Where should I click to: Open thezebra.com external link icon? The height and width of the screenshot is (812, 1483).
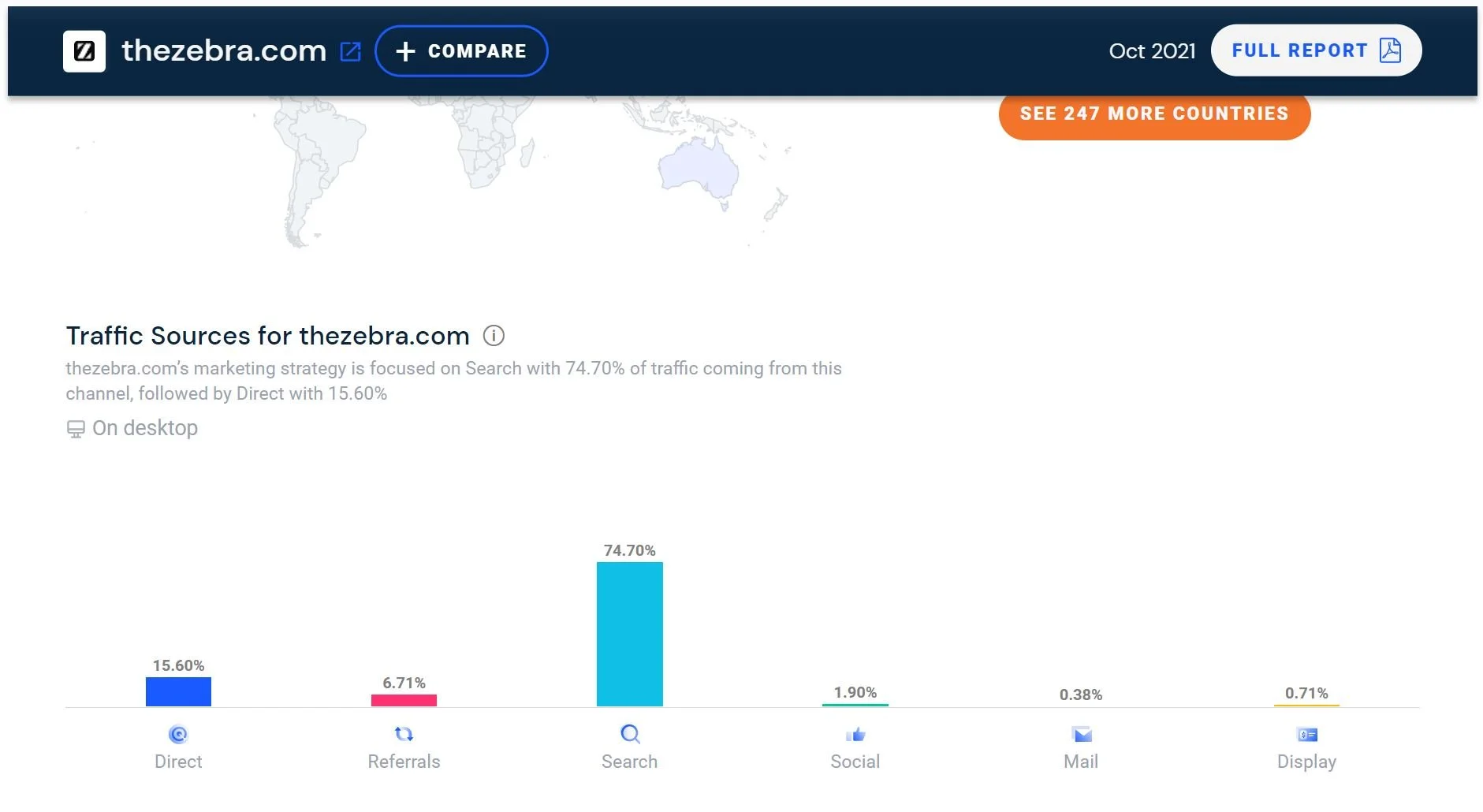[x=350, y=51]
